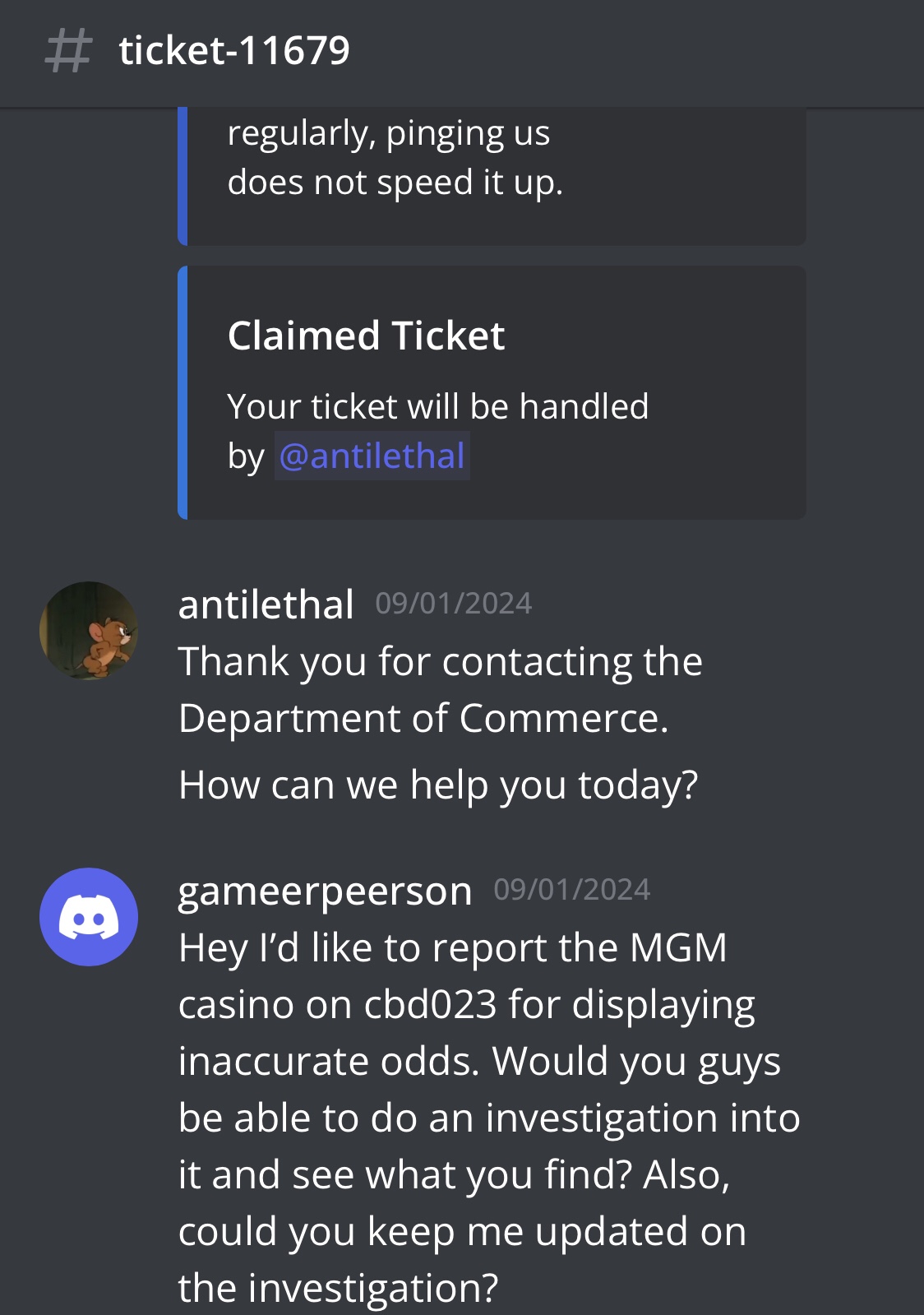Tap gameerpeerson's default Discord logo avatar
This screenshot has width=924, height=1315.
89,917
